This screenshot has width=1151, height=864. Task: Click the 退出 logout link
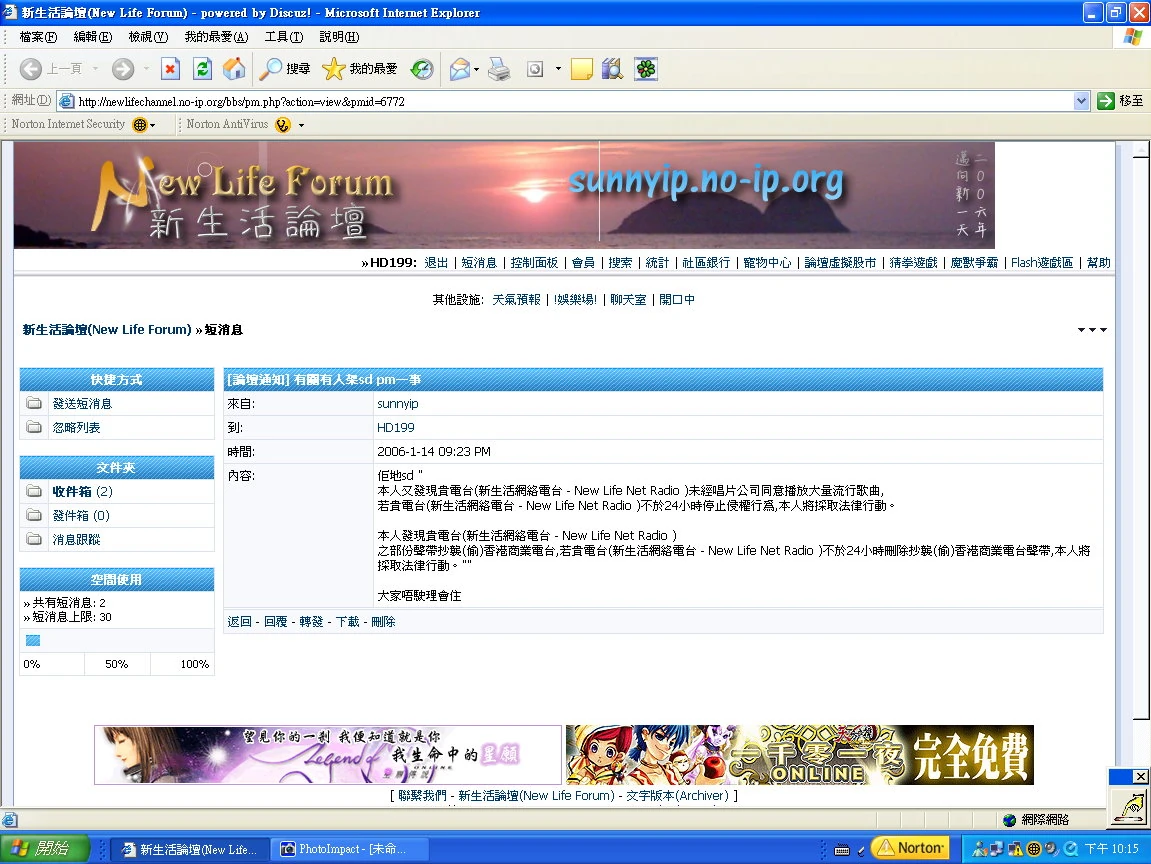click(x=436, y=263)
